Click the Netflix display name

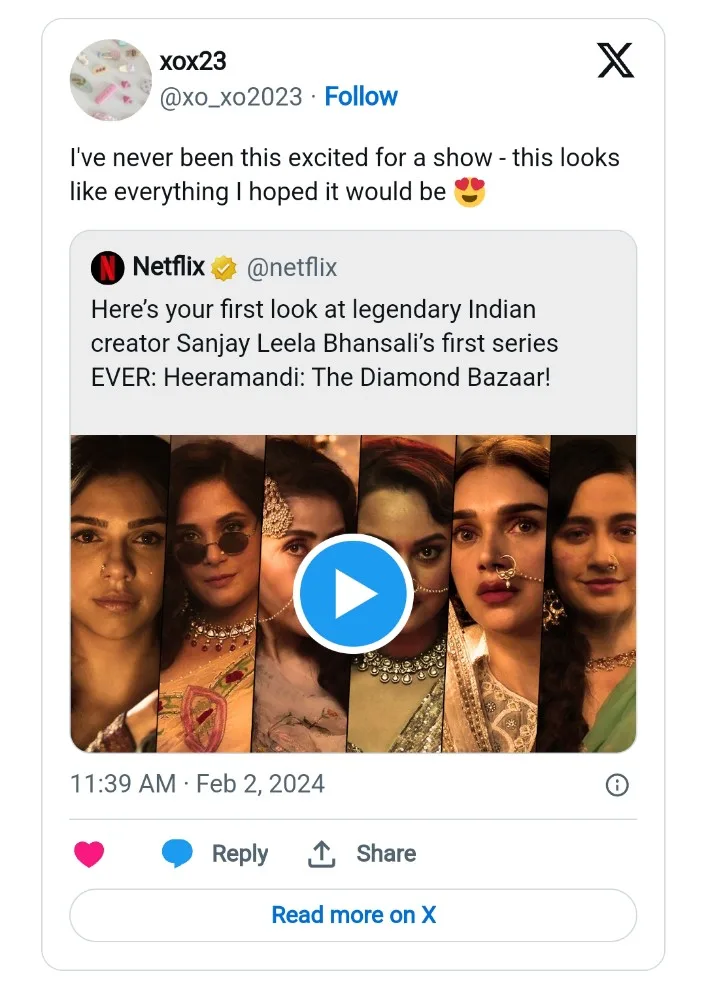pyautogui.click(x=168, y=267)
